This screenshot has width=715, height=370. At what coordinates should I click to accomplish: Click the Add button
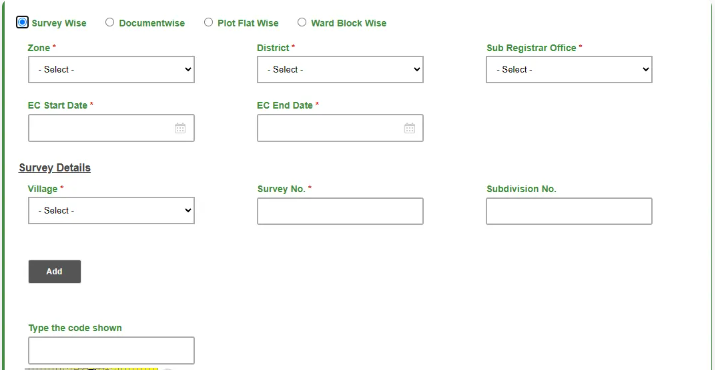point(55,271)
